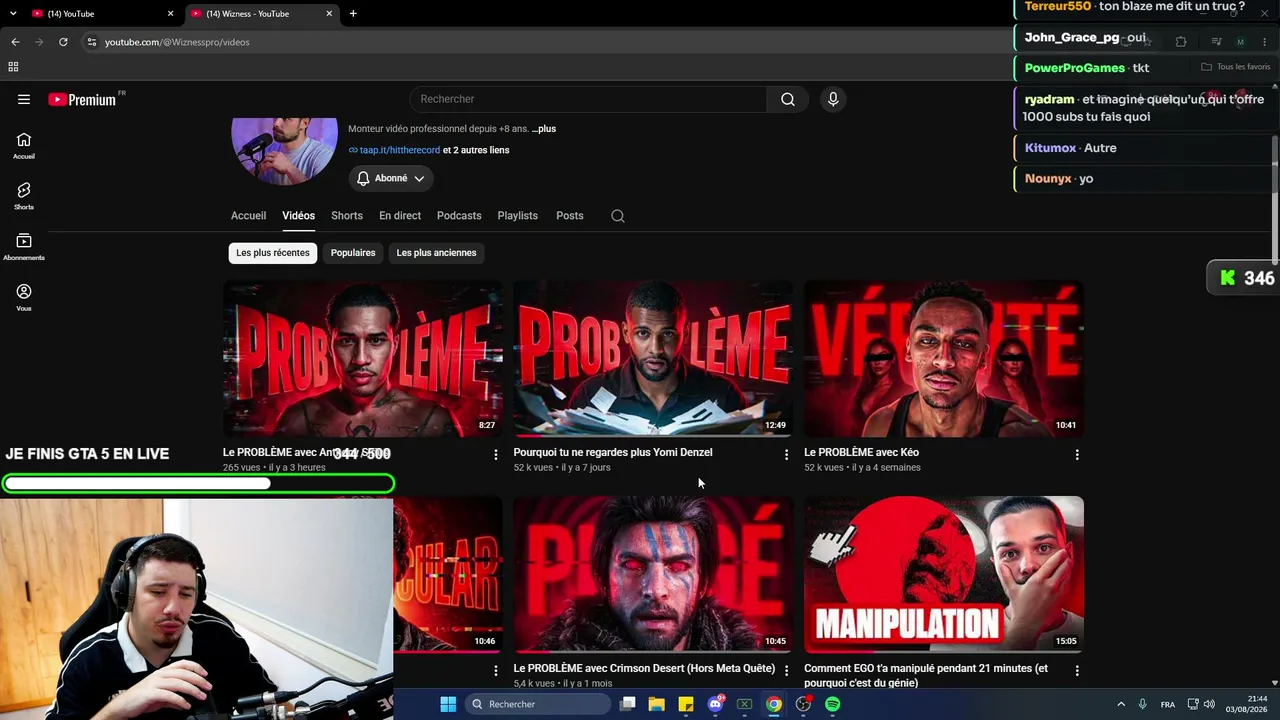Play the 15:05 MANIPULATION thumbnail
The height and width of the screenshot is (720, 1280).
click(944, 574)
